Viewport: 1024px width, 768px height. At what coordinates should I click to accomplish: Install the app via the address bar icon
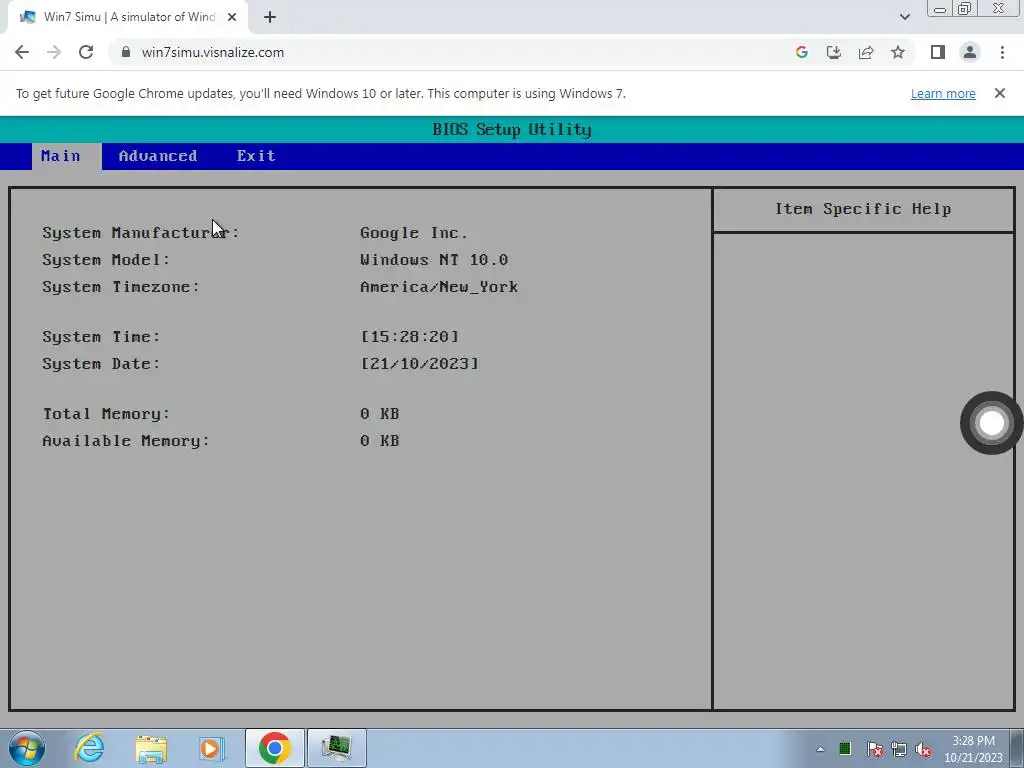(x=833, y=52)
